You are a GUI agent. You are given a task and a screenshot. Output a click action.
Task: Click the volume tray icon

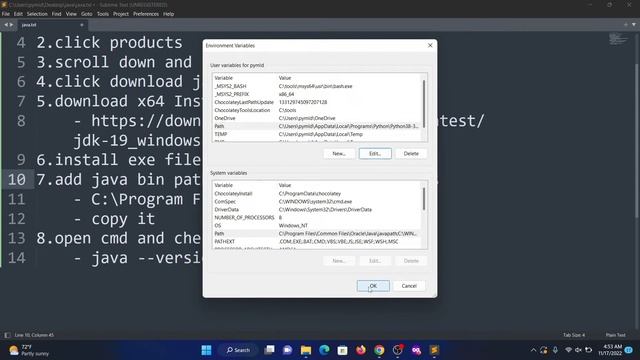[578, 350]
